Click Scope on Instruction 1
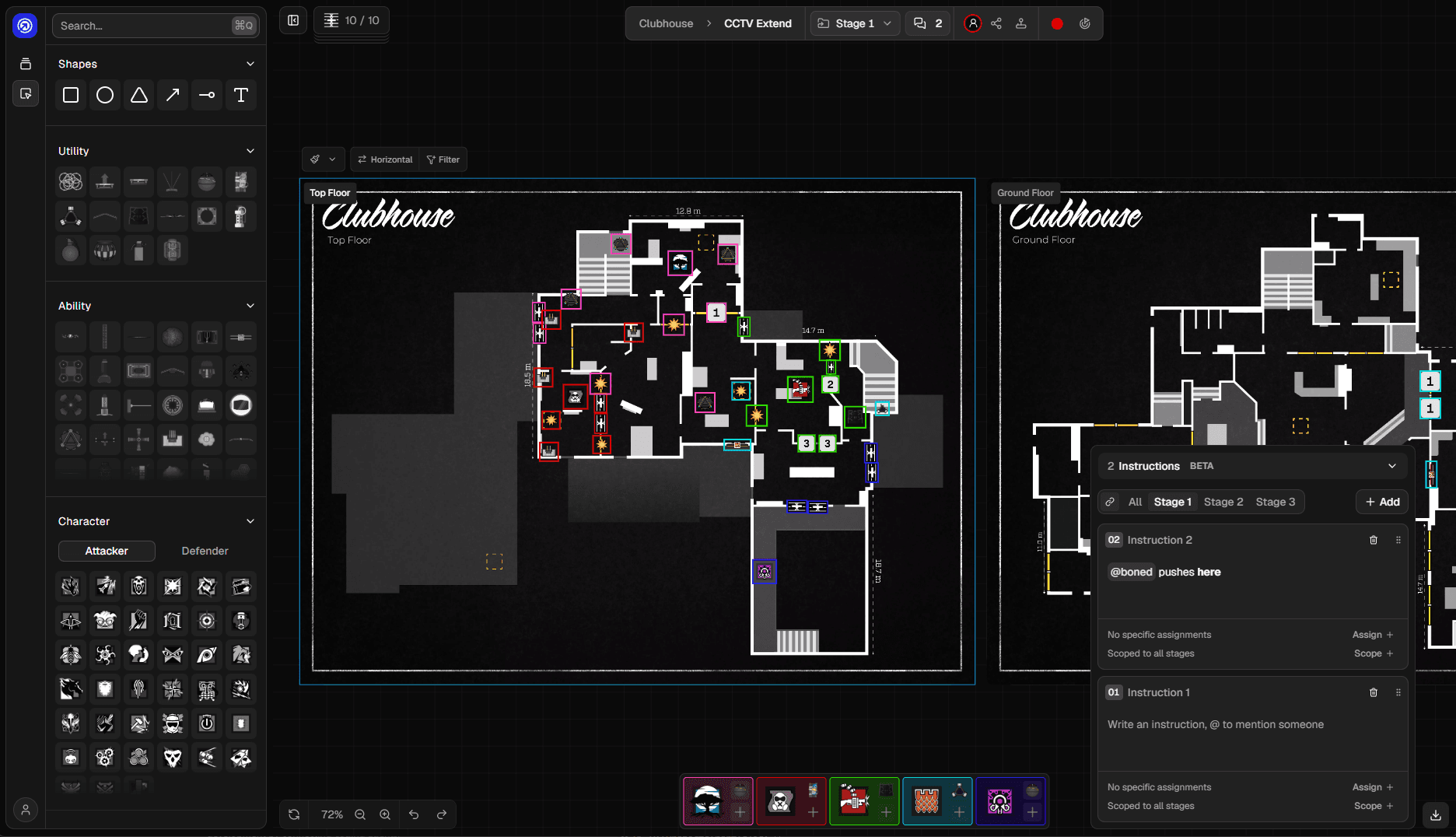1456x837 pixels. 1374,806
